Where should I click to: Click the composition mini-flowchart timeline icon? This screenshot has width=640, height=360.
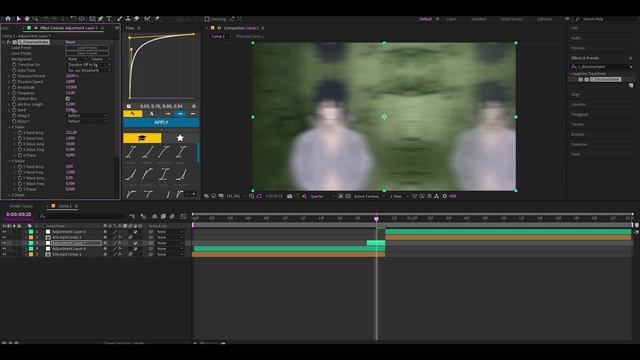[x=132, y=216]
